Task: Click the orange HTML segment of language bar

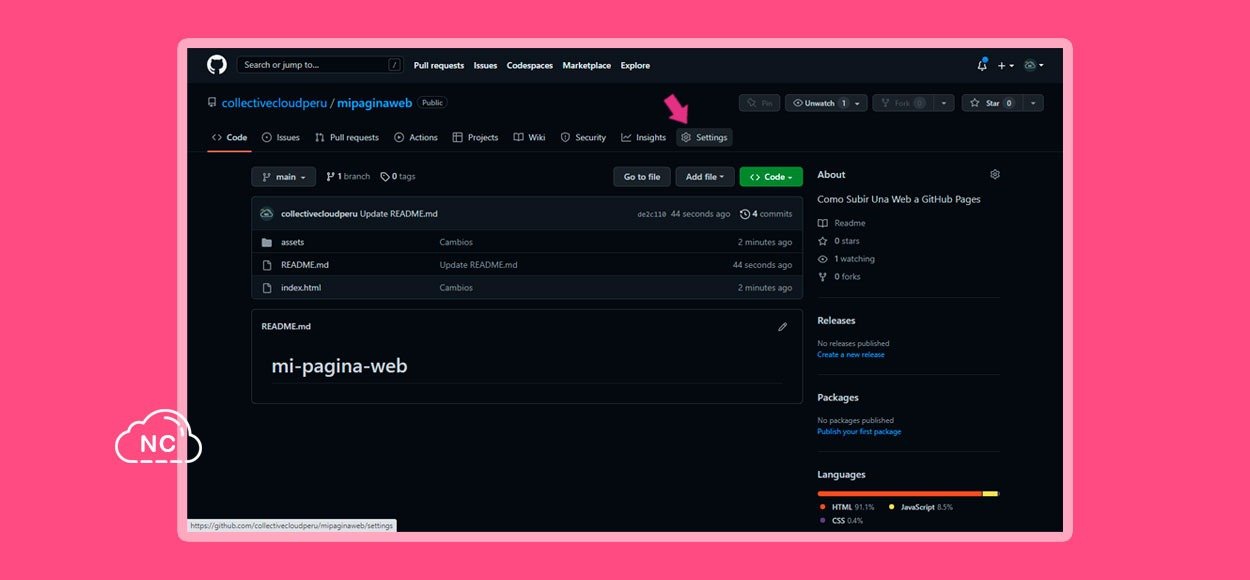Action: (900, 493)
